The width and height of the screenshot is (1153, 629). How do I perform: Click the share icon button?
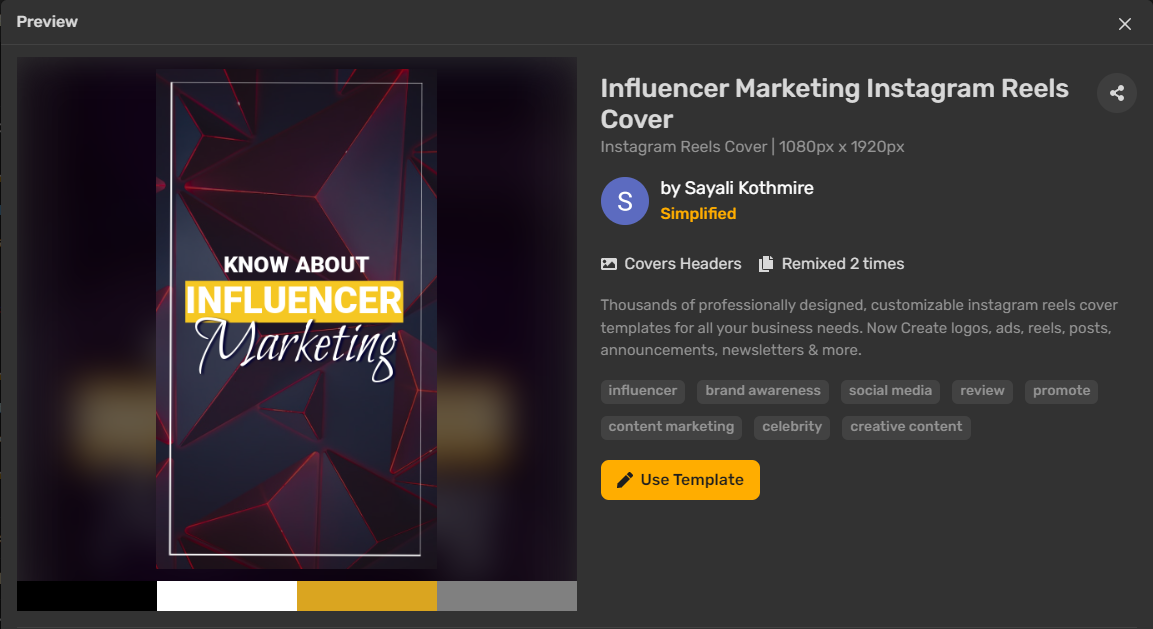(1116, 93)
